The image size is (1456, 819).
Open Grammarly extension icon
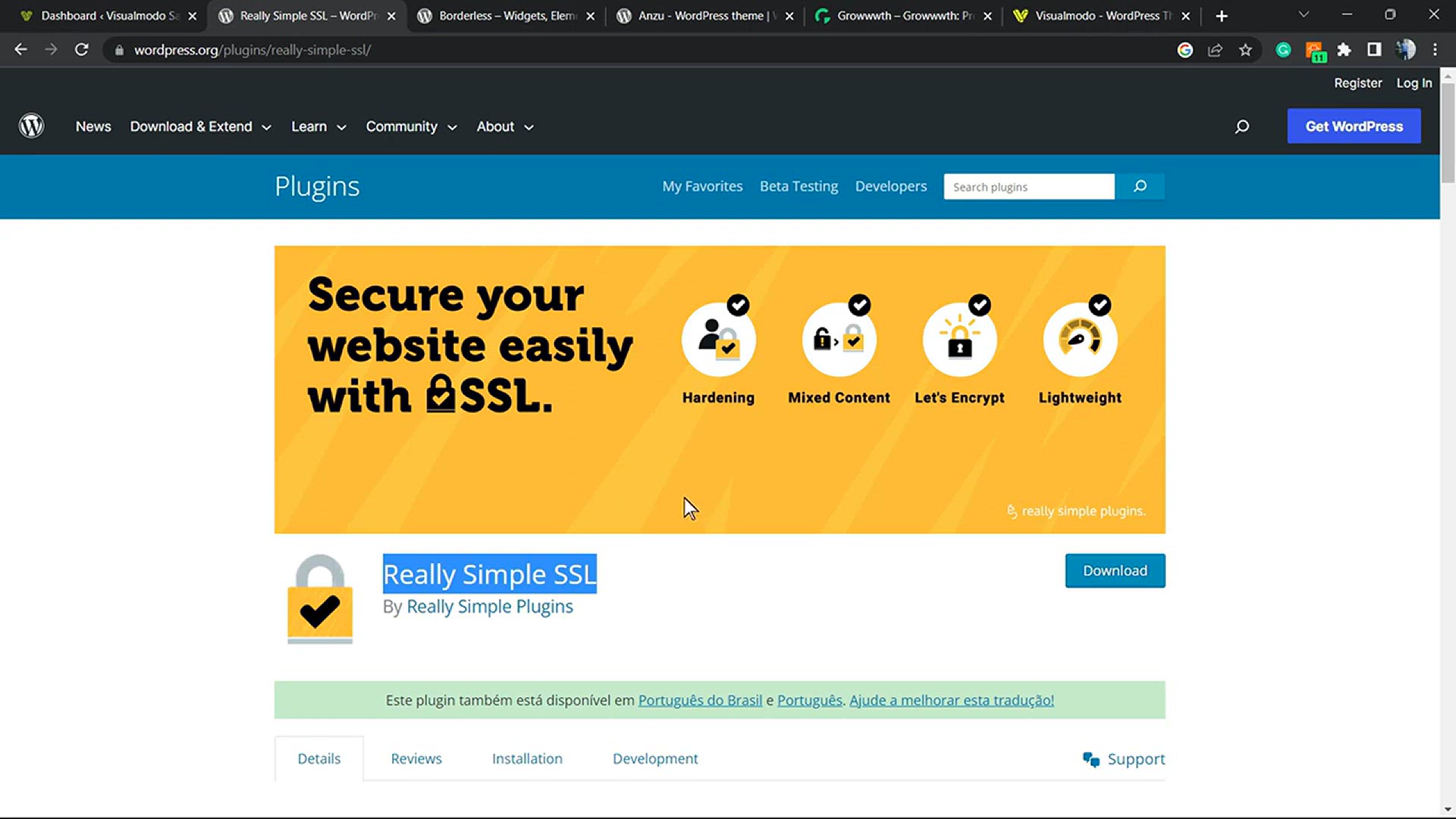point(1283,50)
